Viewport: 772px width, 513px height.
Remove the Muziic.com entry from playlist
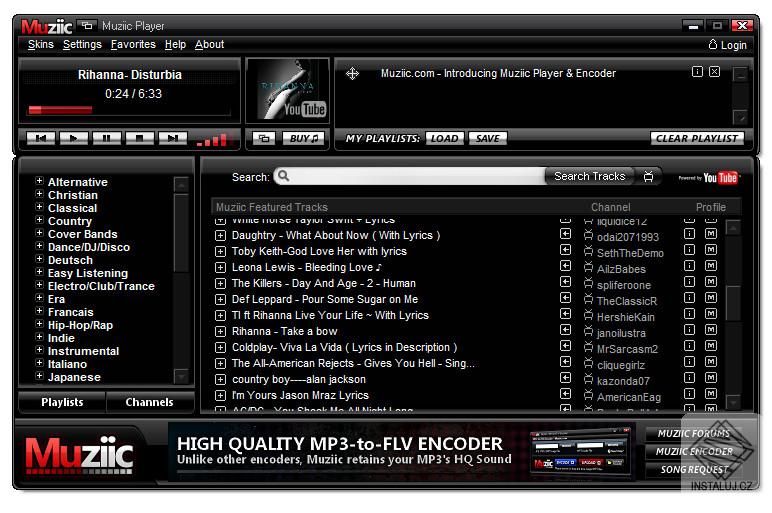(x=714, y=72)
